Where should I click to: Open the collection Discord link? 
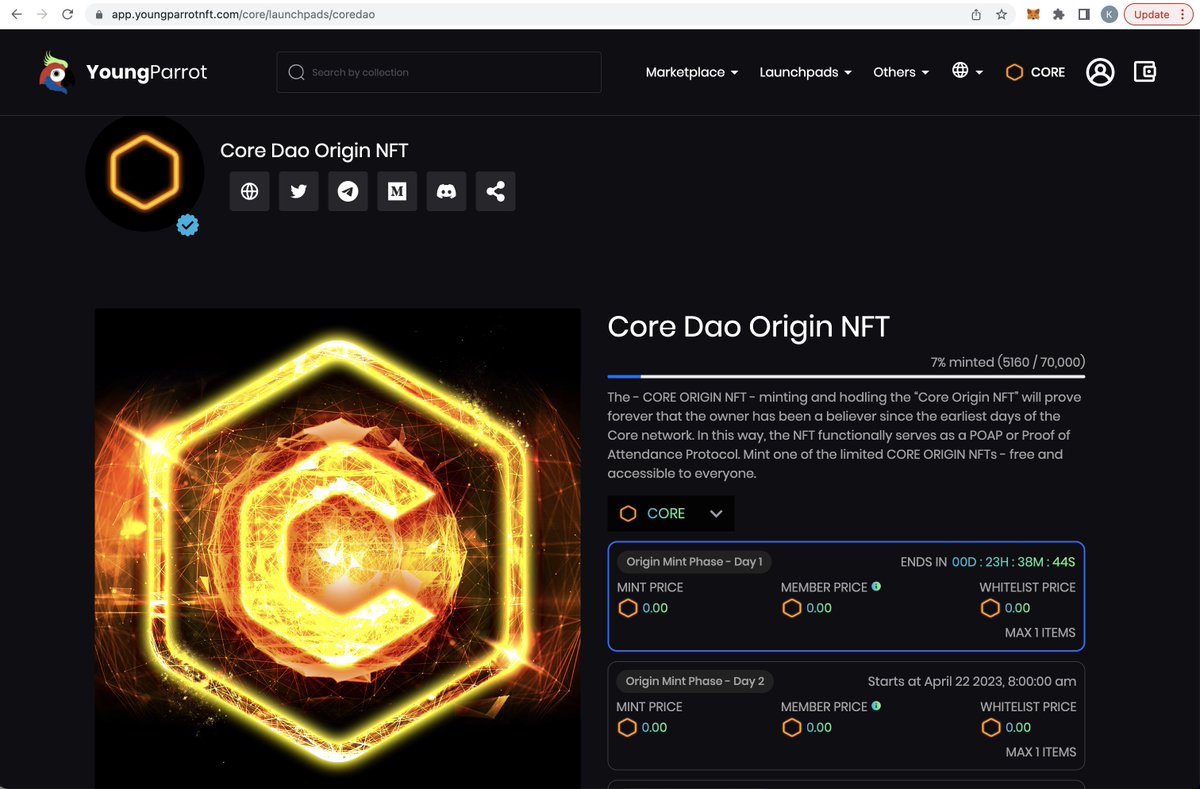[x=447, y=191]
